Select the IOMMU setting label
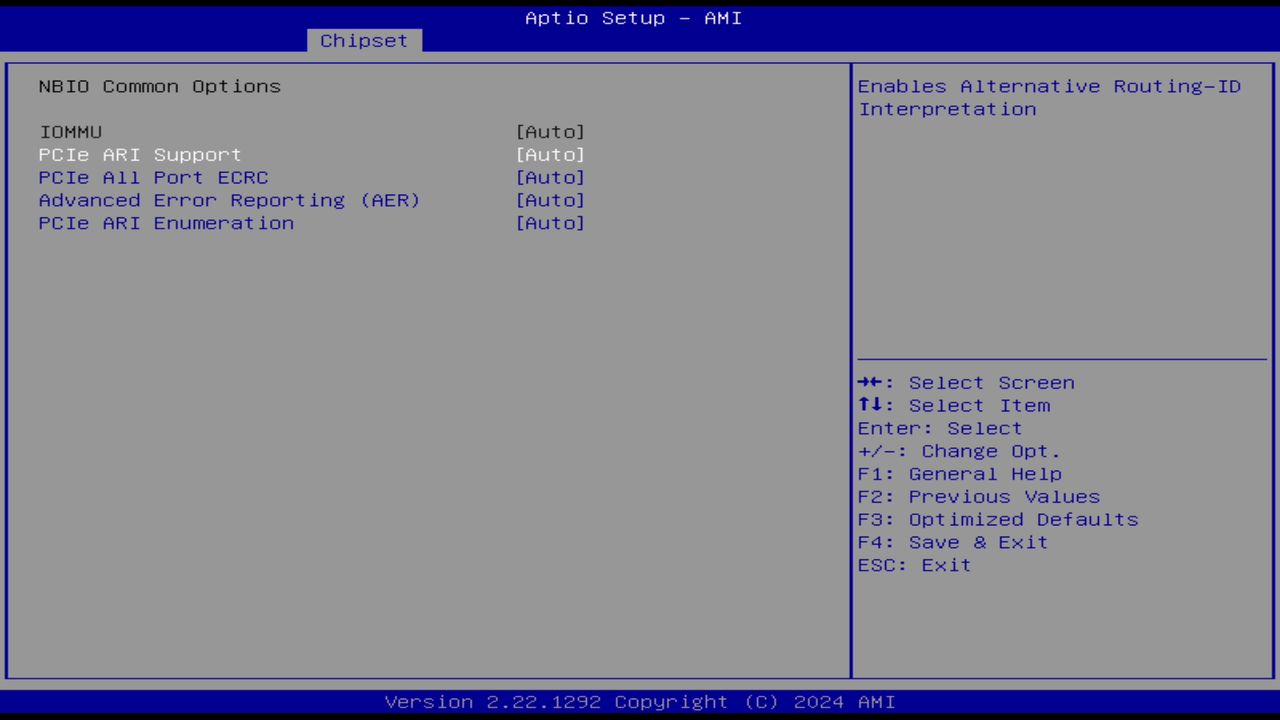 [x=71, y=132]
